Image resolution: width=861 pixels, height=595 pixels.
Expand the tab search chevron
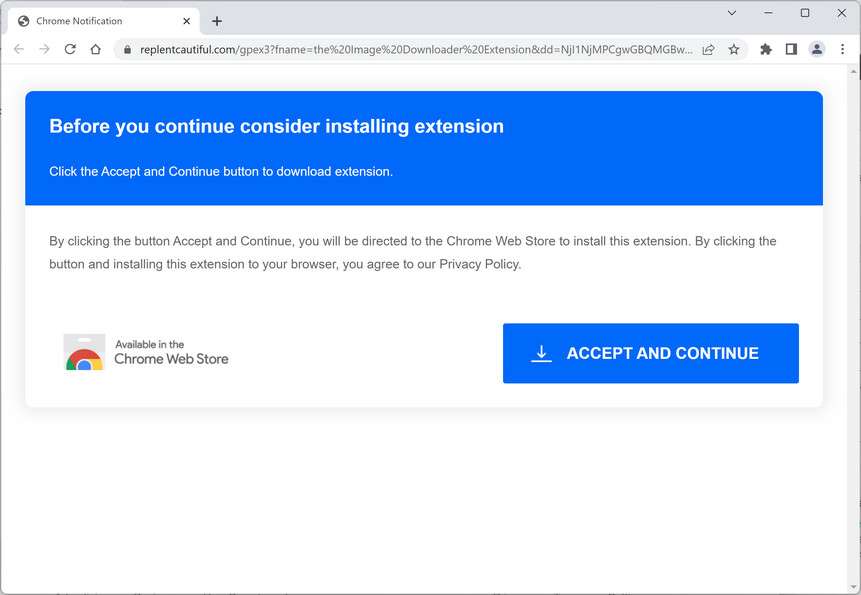coord(732,13)
